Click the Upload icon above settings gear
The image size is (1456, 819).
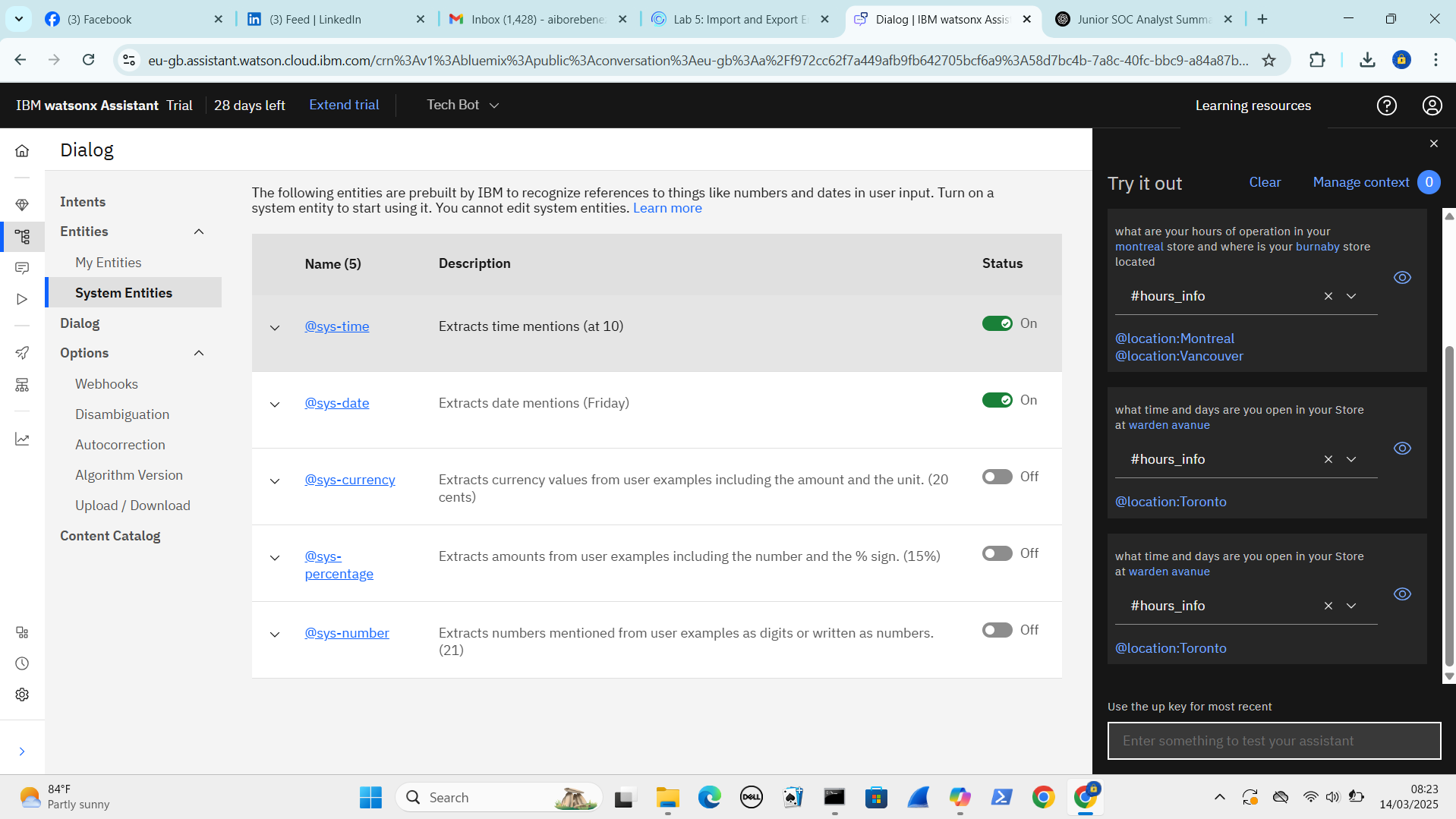coord(22,632)
